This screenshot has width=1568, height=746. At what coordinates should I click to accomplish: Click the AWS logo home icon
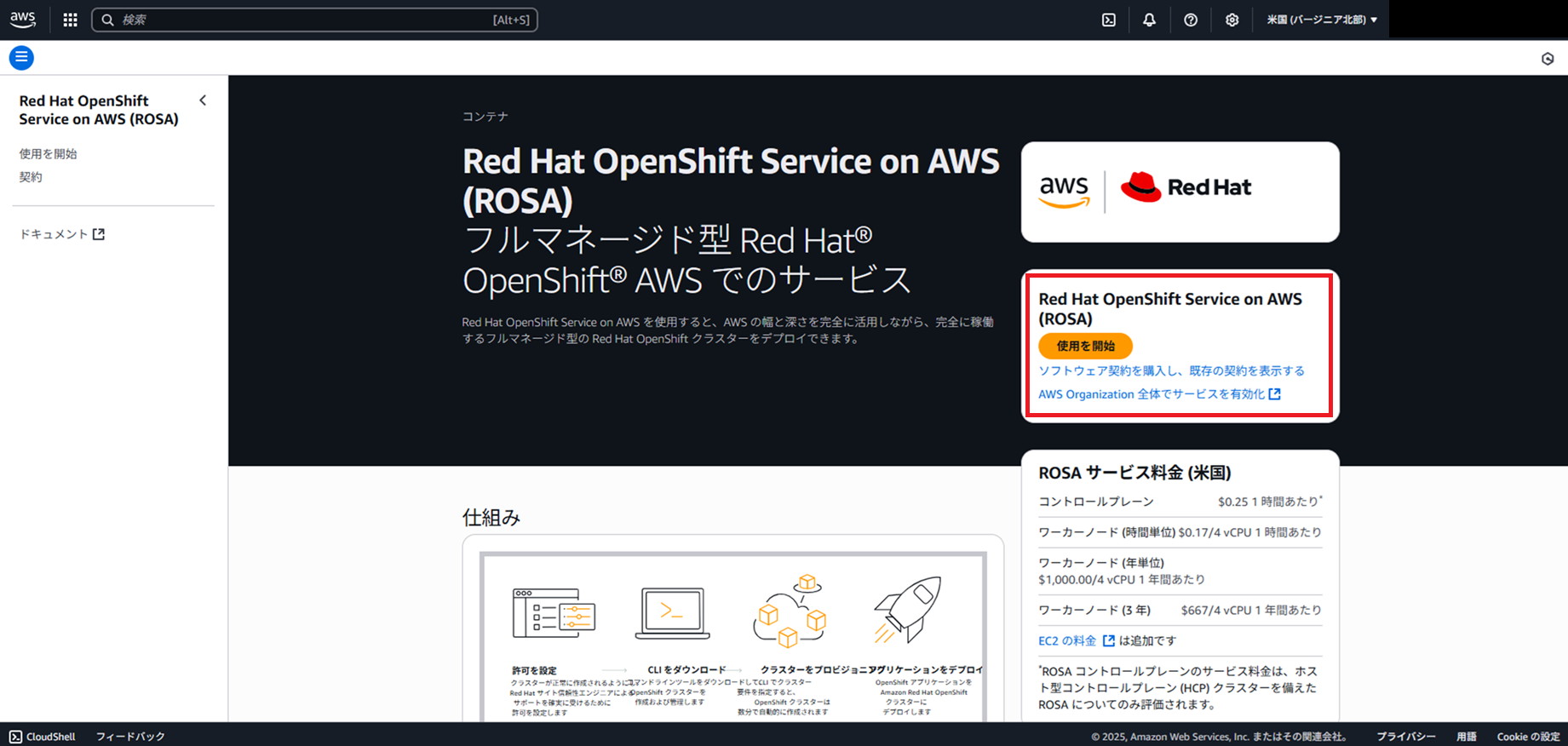(x=23, y=20)
